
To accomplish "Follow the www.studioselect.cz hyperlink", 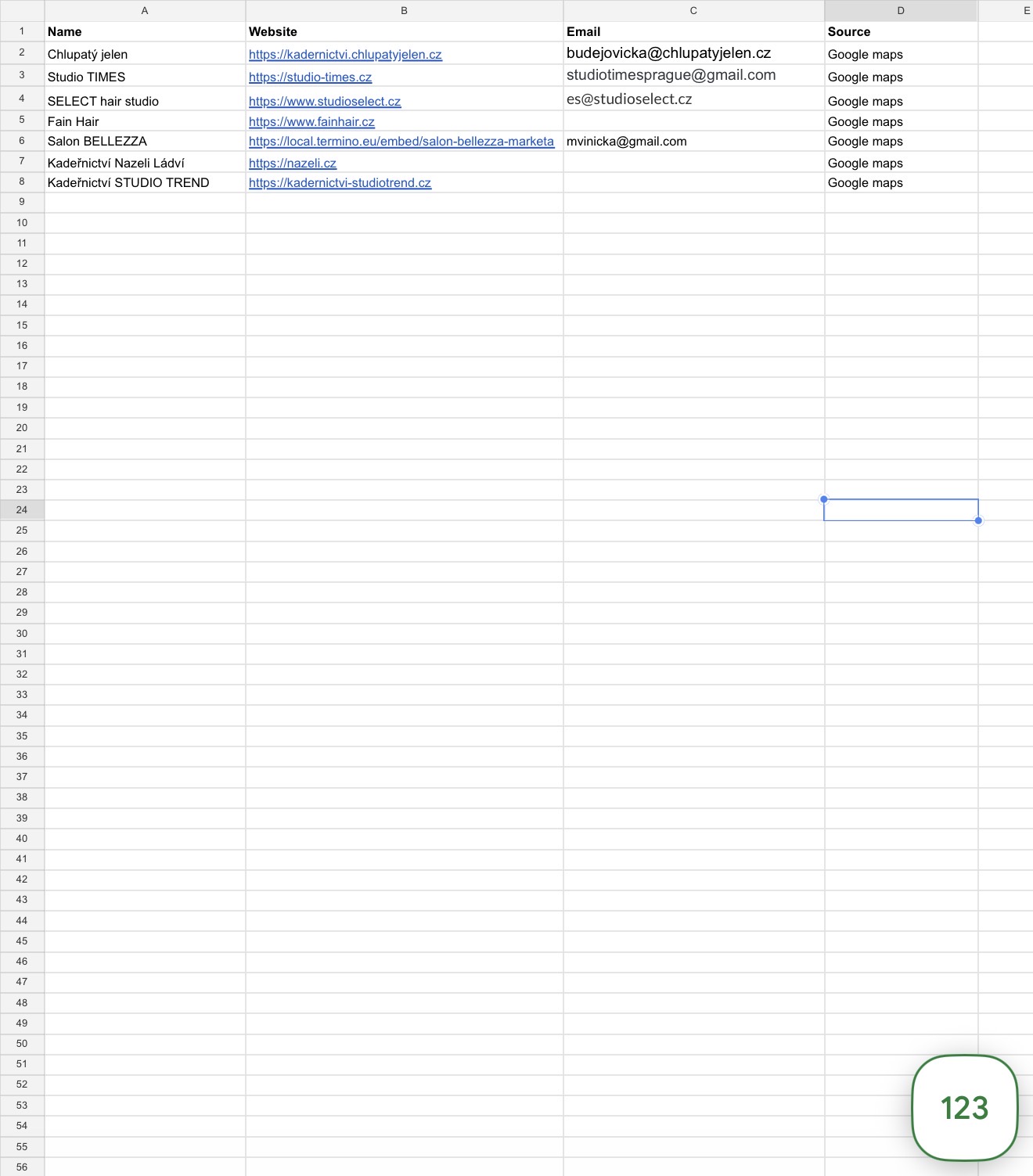I will coord(325,102).
